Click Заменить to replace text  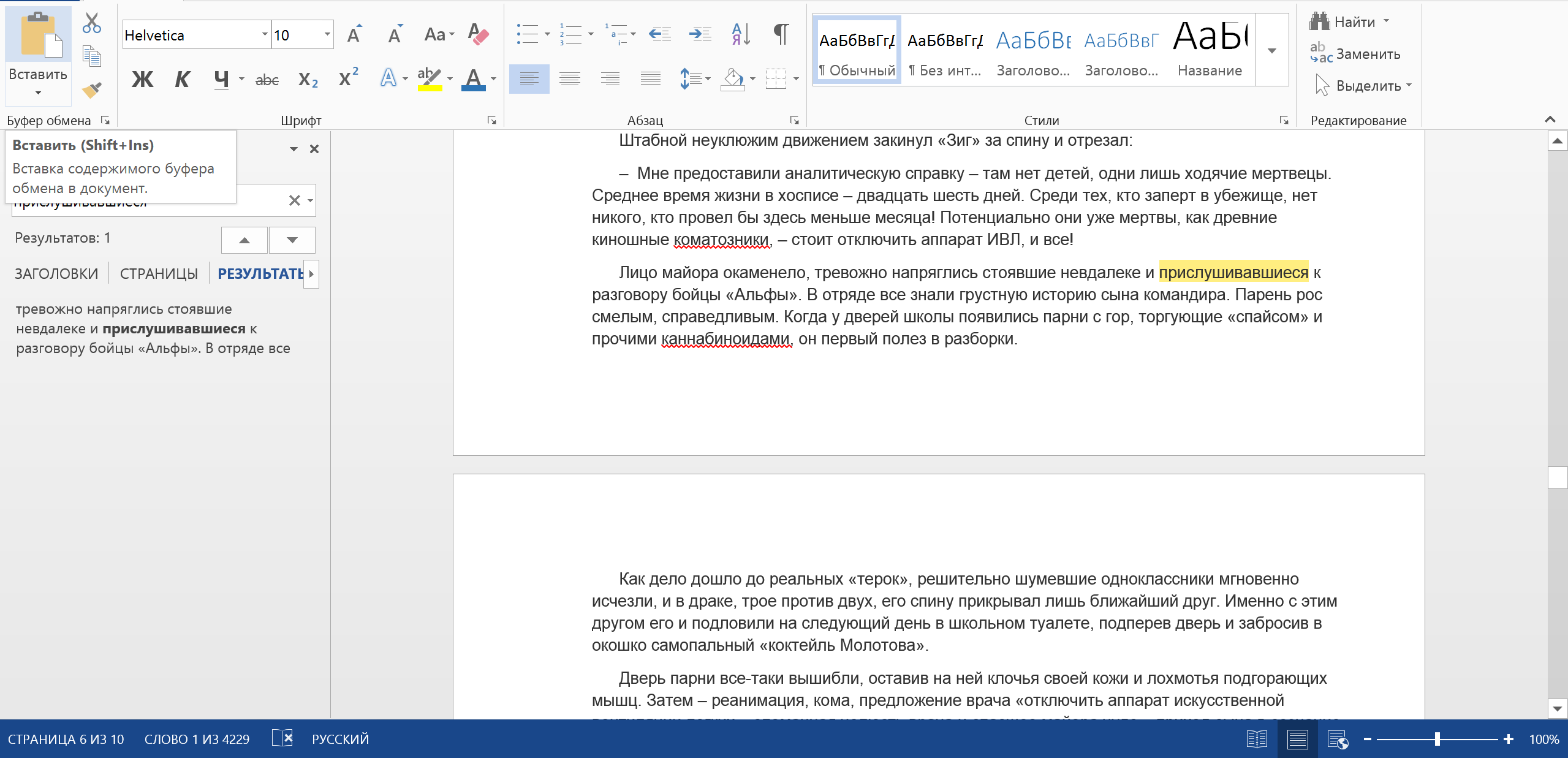pyautogui.click(x=1355, y=54)
